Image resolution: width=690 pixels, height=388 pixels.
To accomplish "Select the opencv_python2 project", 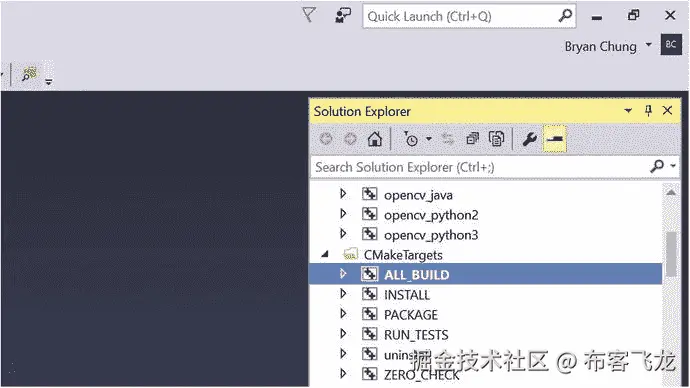I will [x=431, y=215].
